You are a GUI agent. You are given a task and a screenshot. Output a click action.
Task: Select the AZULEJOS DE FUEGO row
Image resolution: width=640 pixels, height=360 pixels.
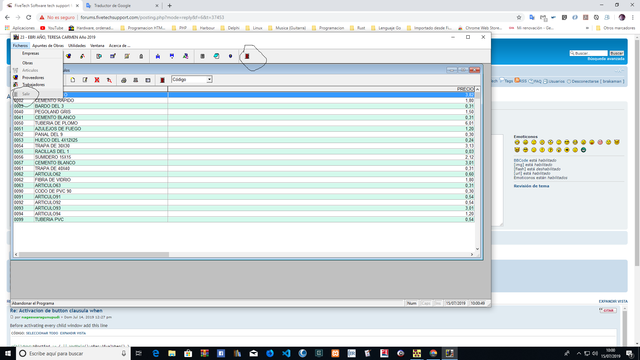(x=244, y=129)
